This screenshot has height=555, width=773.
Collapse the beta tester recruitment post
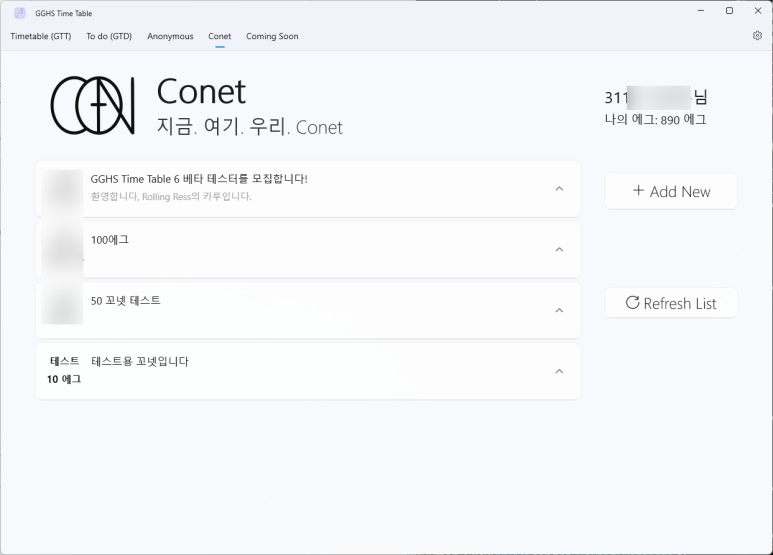tap(559, 189)
